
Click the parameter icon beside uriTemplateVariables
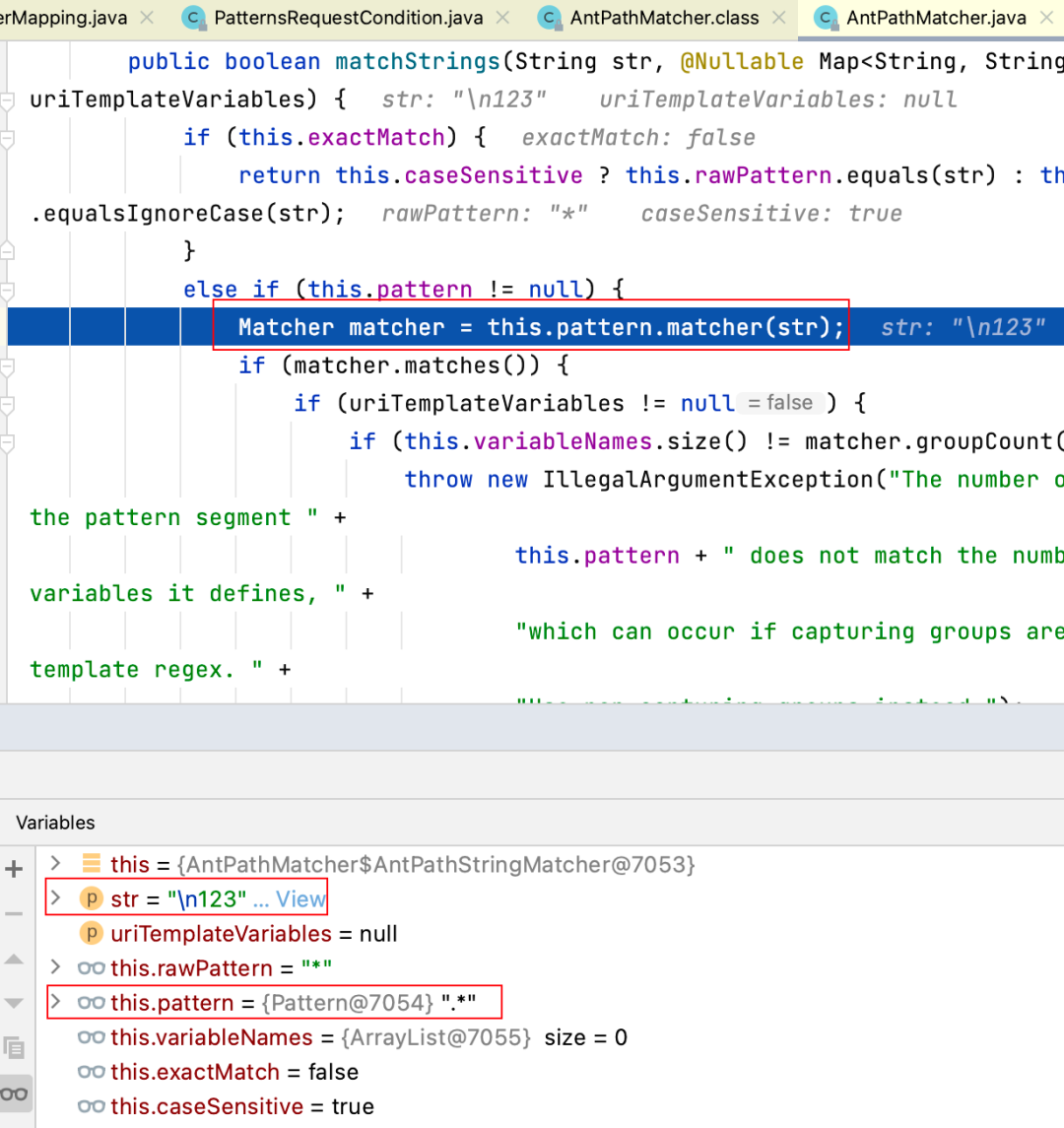(x=92, y=934)
